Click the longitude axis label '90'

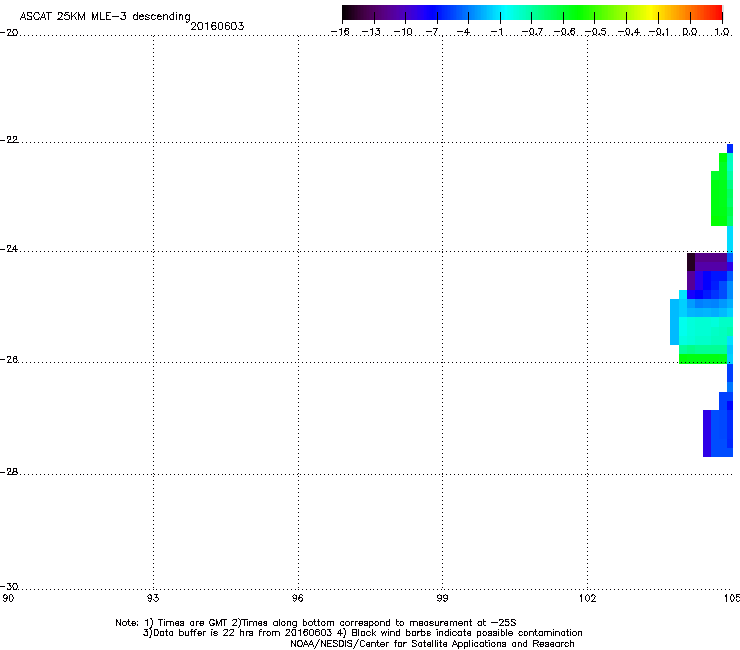[8, 599]
